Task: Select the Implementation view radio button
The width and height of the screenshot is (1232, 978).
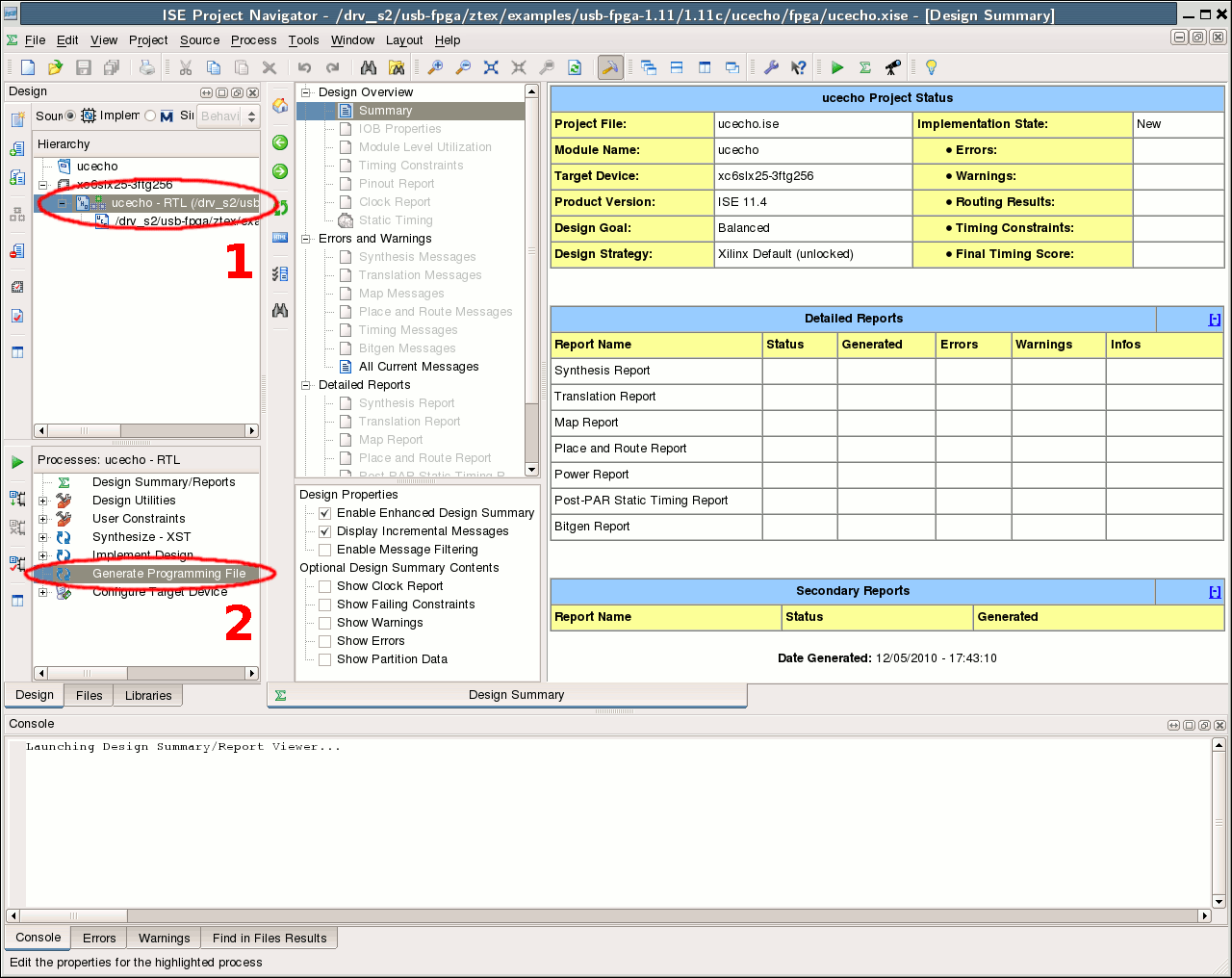Action: tap(70, 116)
